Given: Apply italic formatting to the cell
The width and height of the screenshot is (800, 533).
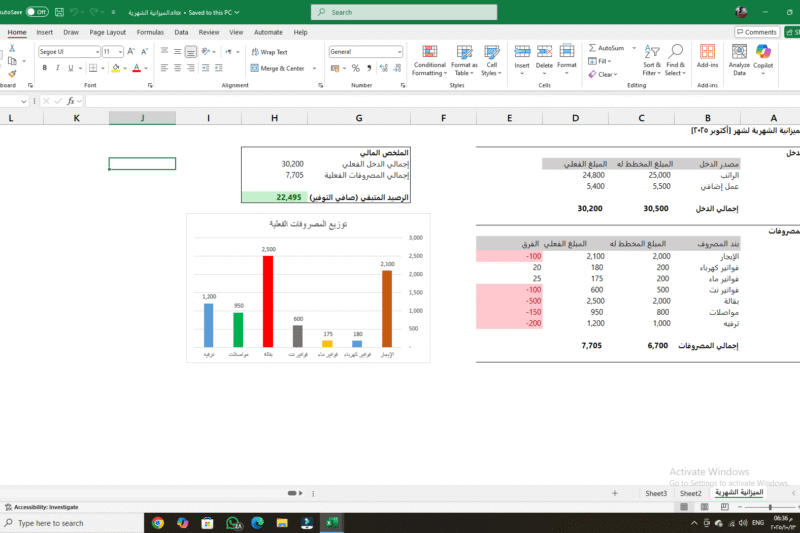Looking at the screenshot, I should pos(58,68).
